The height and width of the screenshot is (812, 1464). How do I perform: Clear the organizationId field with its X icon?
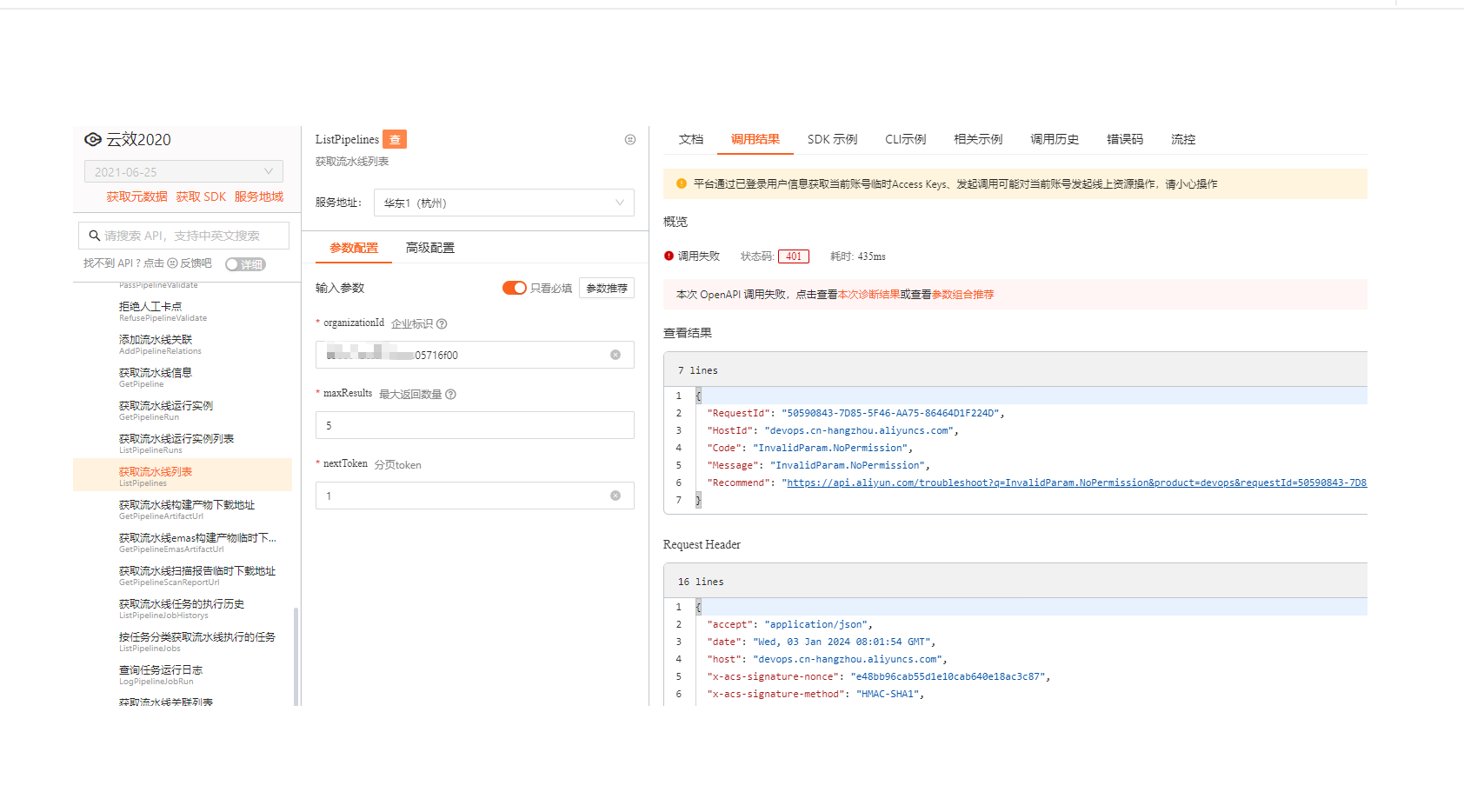(616, 355)
